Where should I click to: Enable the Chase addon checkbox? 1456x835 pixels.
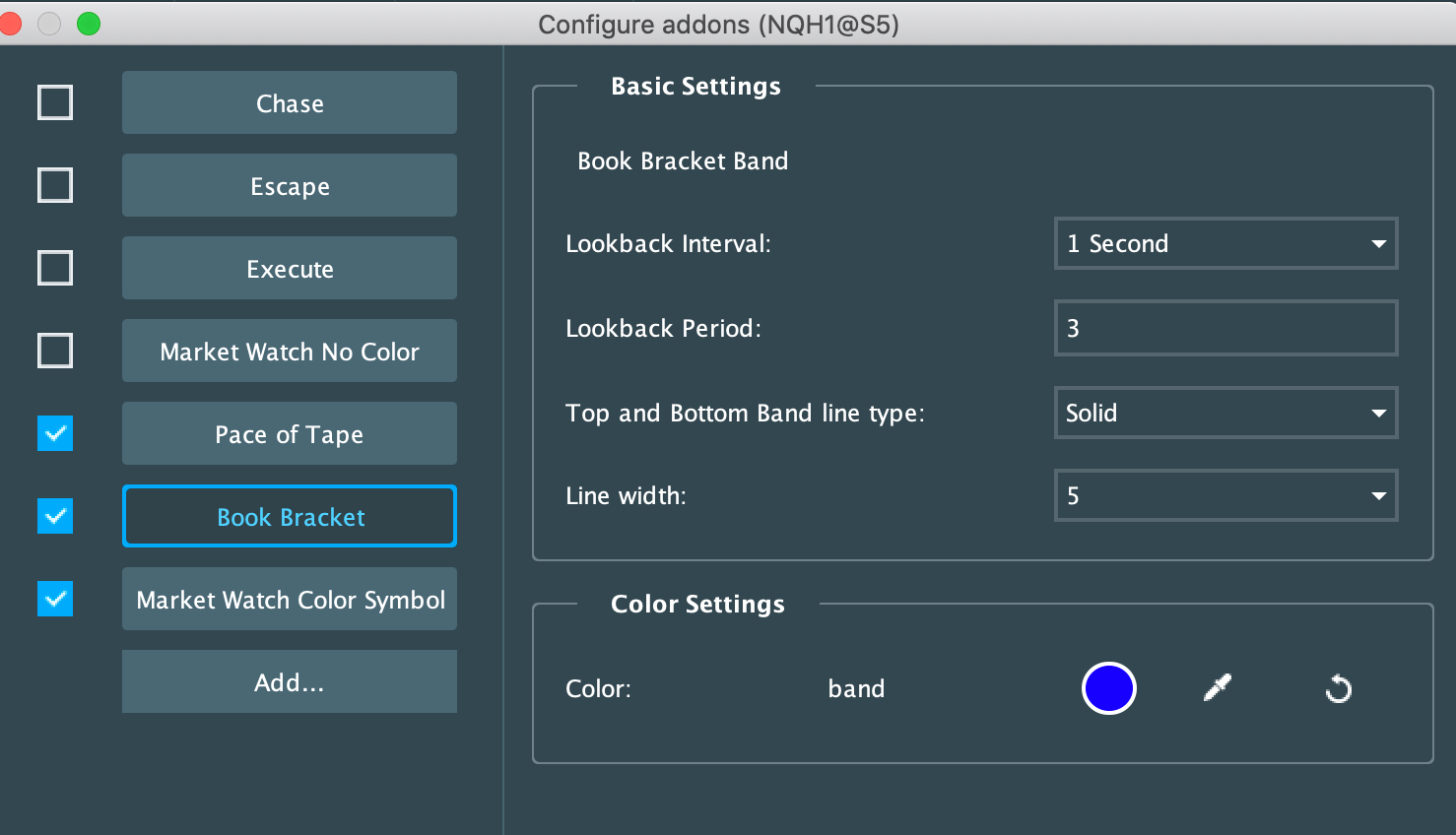[54, 101]
